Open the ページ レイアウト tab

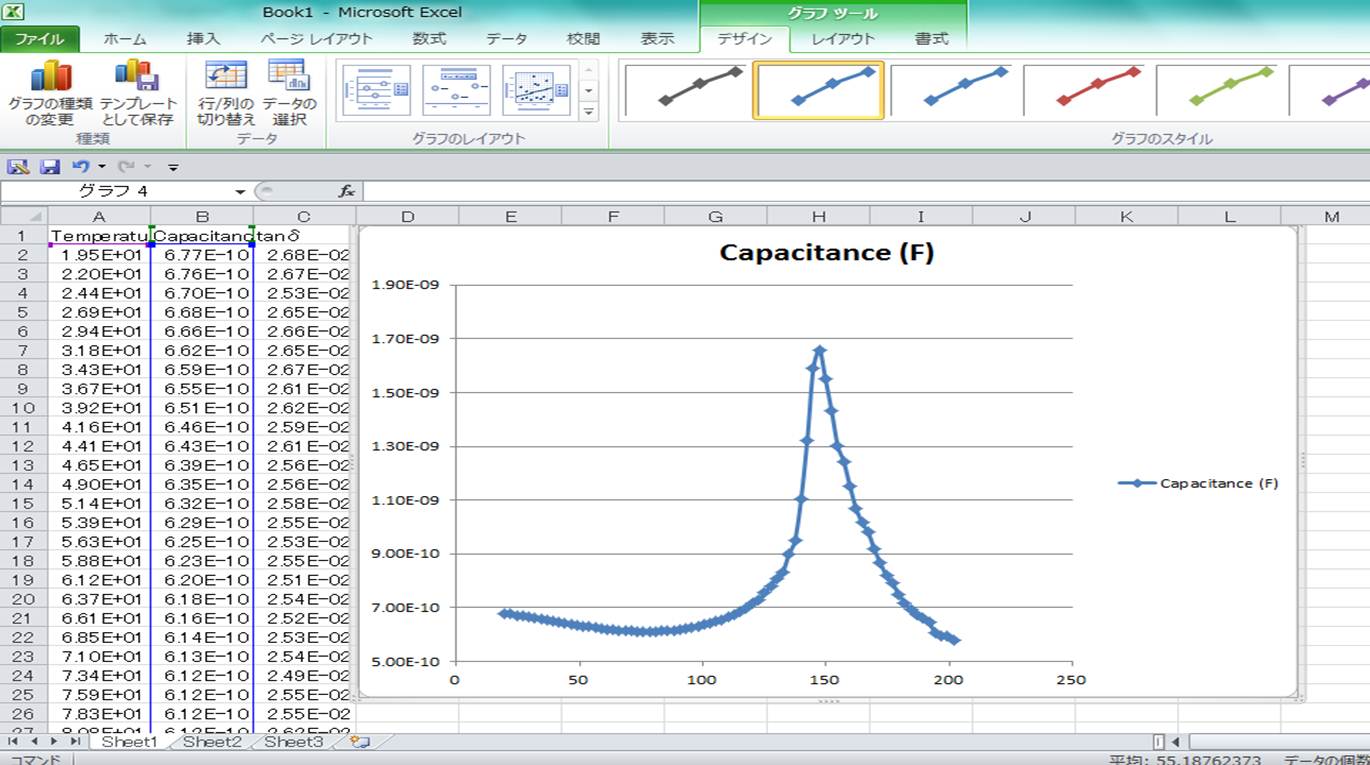[x=316, y=39]
